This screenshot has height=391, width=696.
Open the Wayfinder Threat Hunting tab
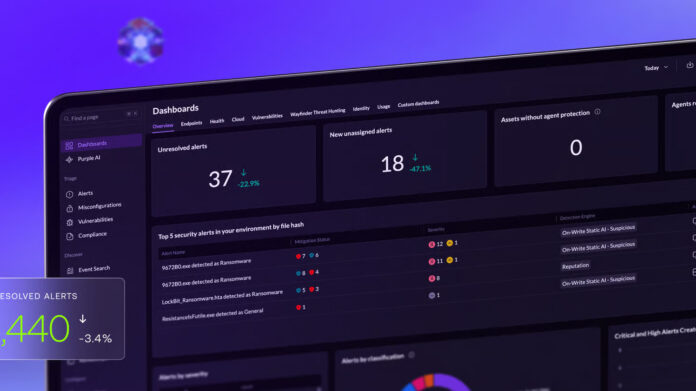click(x=317, y=112)
